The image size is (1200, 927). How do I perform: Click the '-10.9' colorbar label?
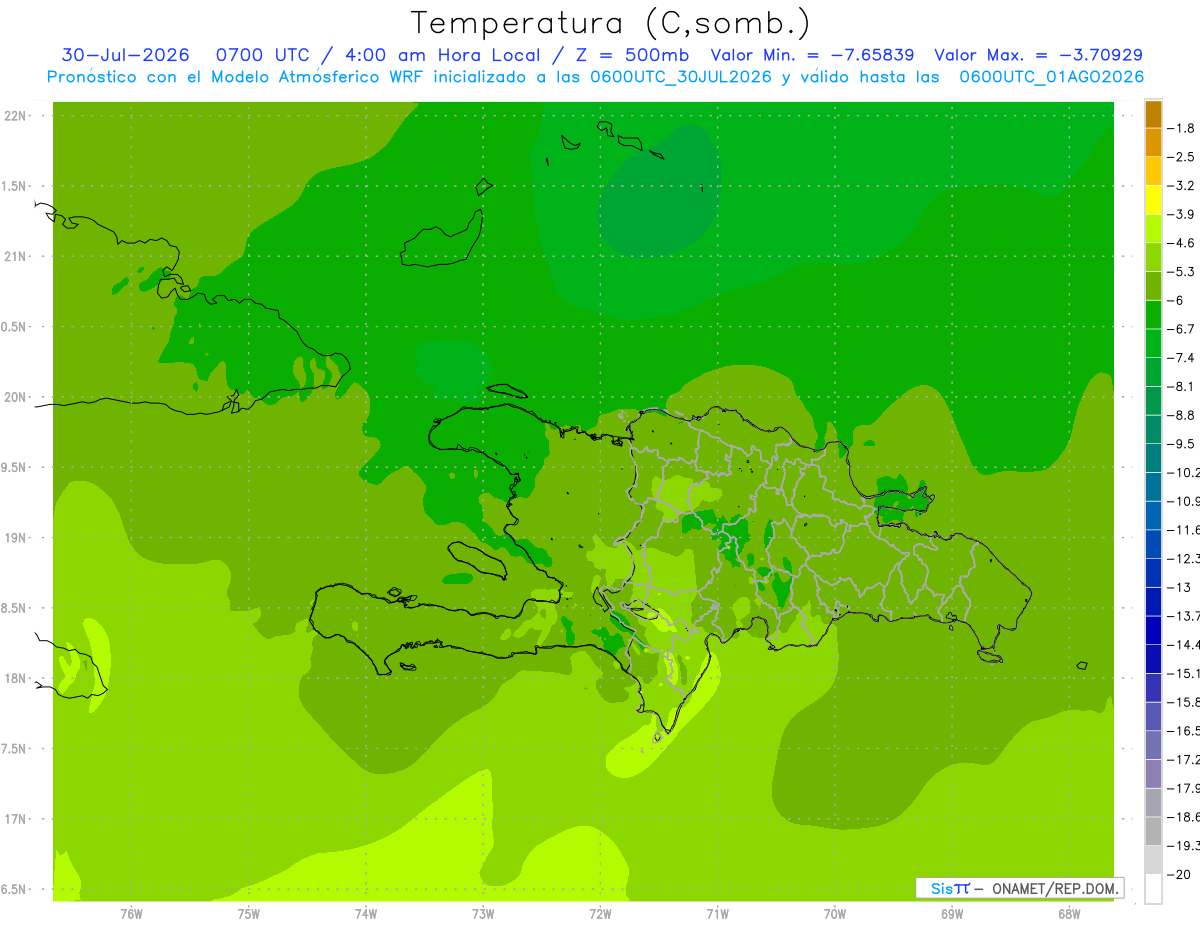(x=1184, y=501)
